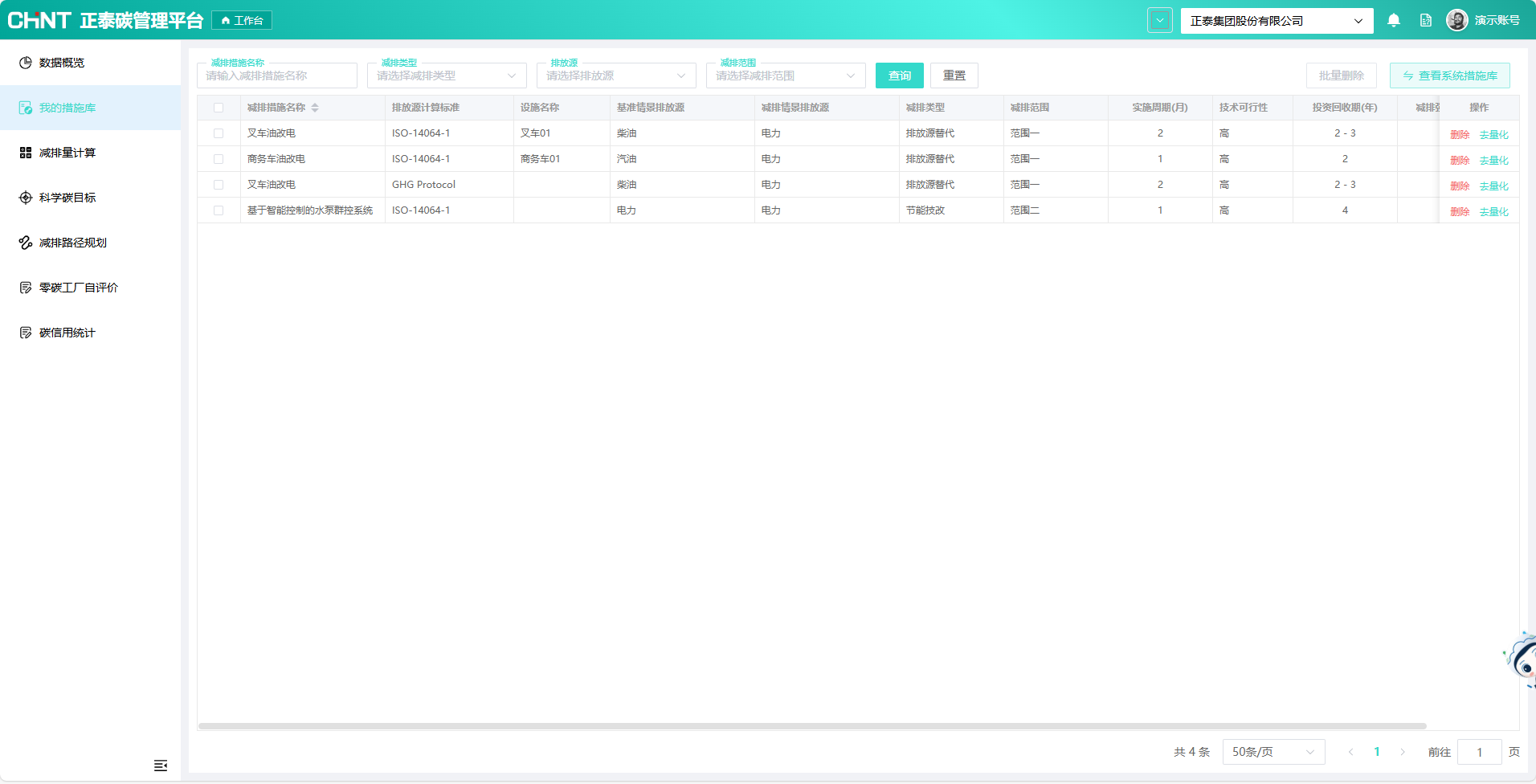Screen dimensions: 1536x784
Task: Click the CHNT logo
Action: point(39,20)
